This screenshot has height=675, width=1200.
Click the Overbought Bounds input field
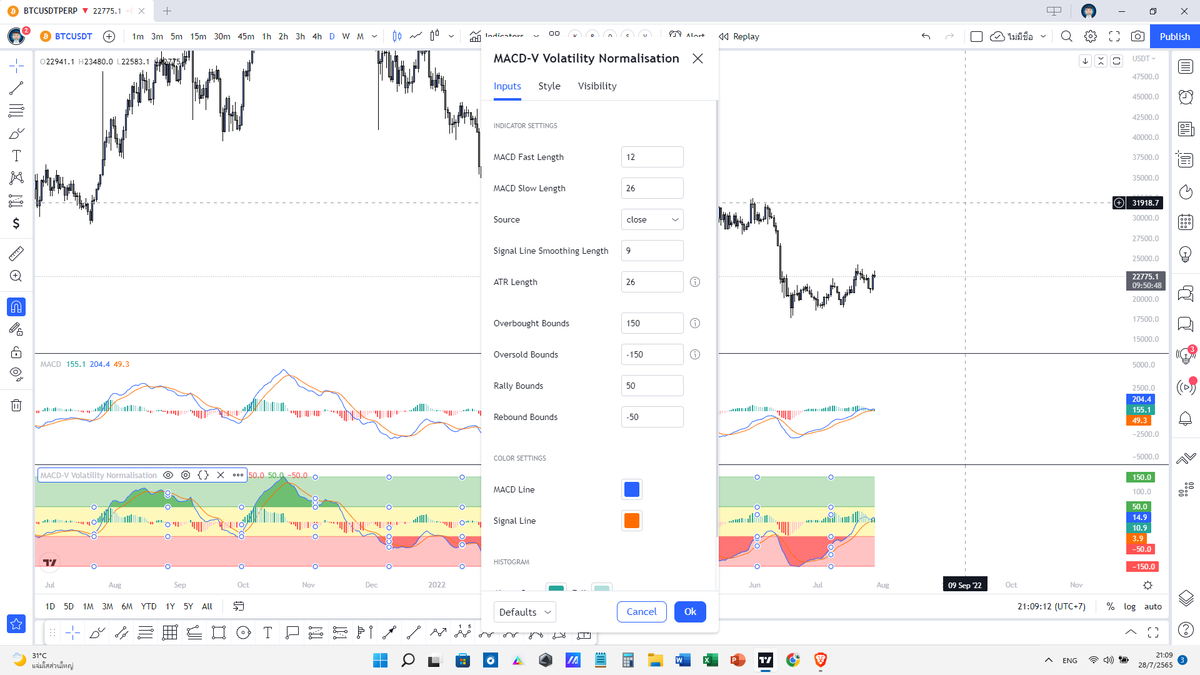pos(652,323)
